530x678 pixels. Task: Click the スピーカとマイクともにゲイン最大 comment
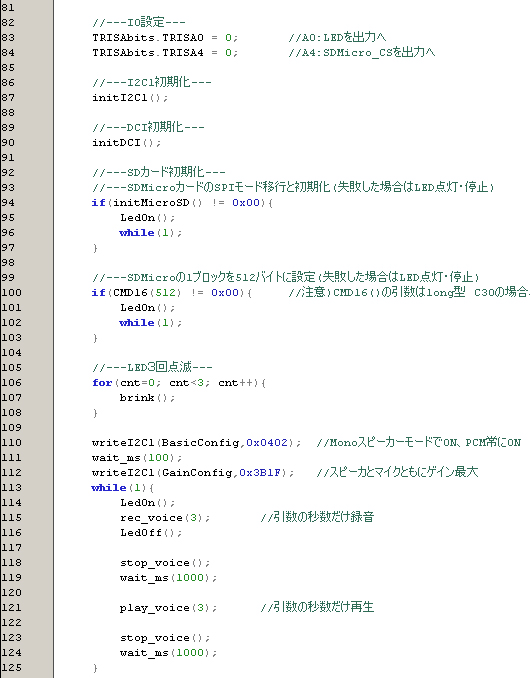click(x=397, y=472)
